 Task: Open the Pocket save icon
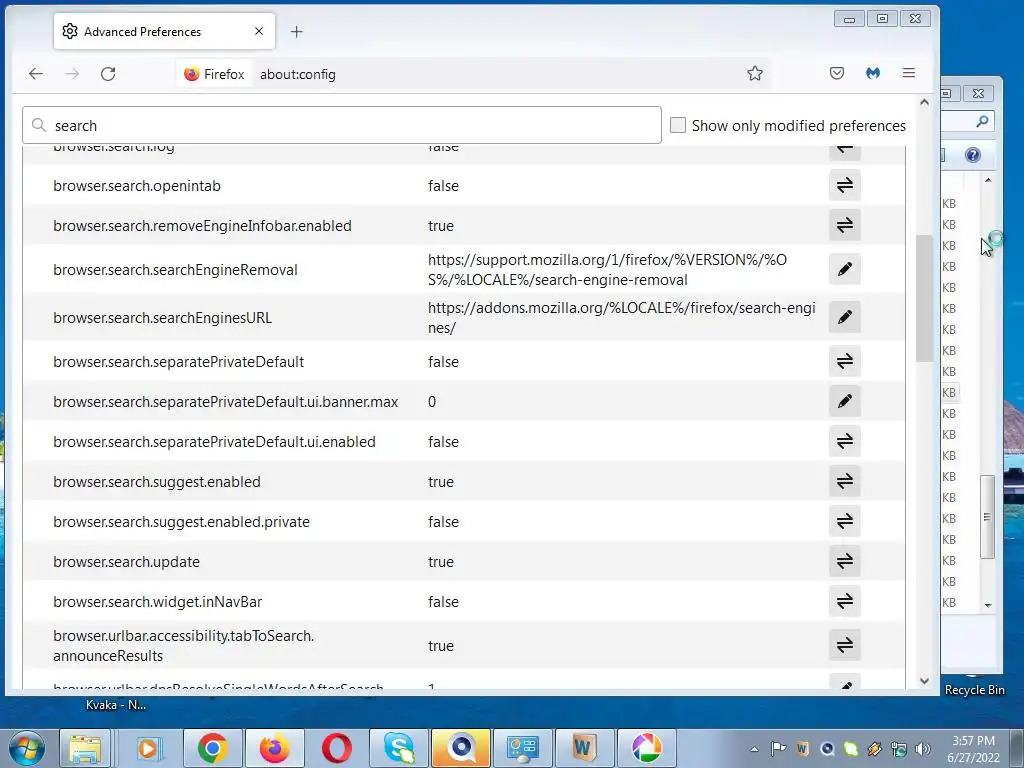[x=837, y=73]
